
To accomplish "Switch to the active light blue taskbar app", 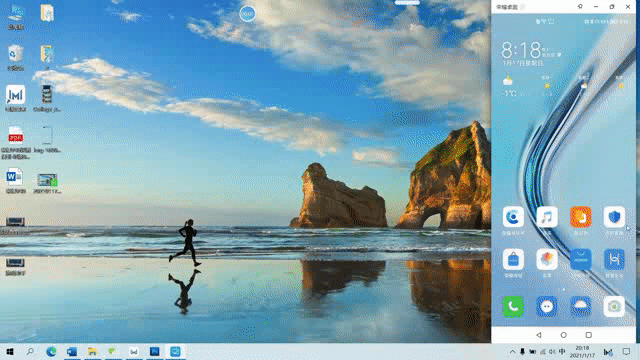I will [x=175, y=351].
